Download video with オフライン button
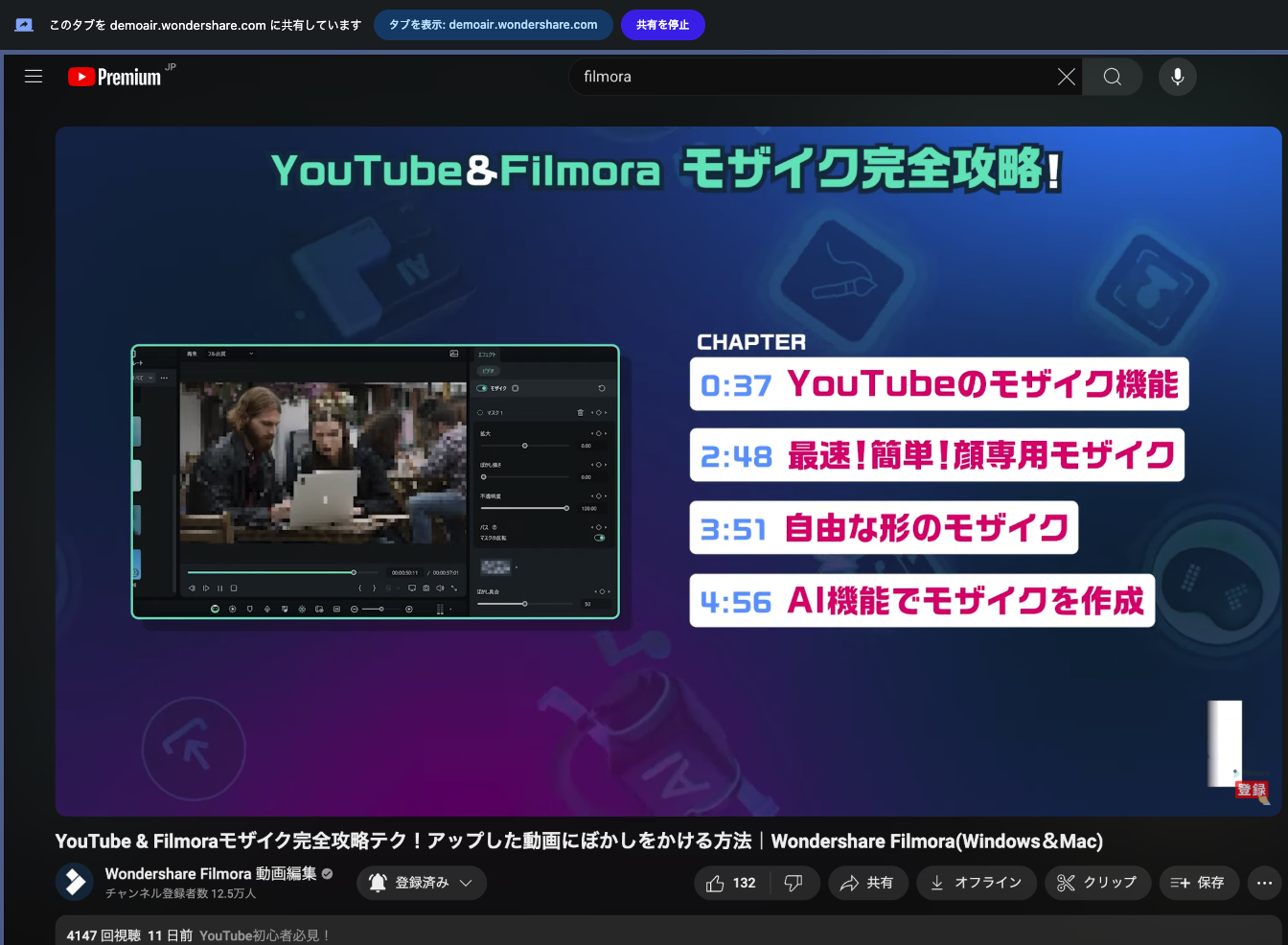This screenshot has height=945, width=1288. 977,883
